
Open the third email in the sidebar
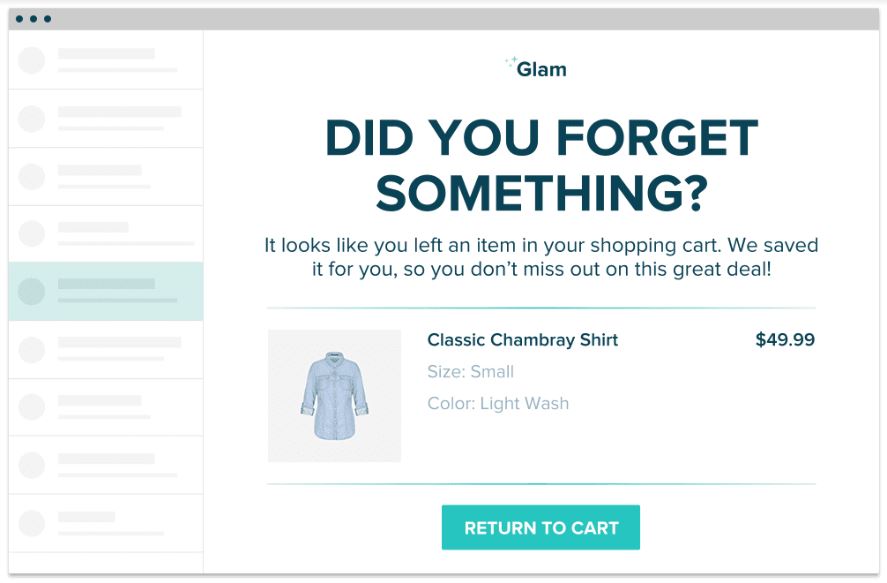point(106,176)
